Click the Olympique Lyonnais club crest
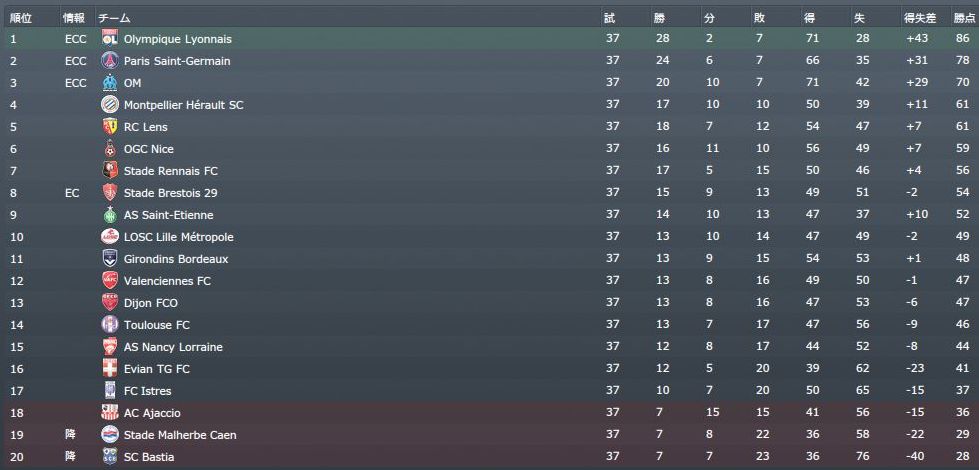 tap(110, 39)
